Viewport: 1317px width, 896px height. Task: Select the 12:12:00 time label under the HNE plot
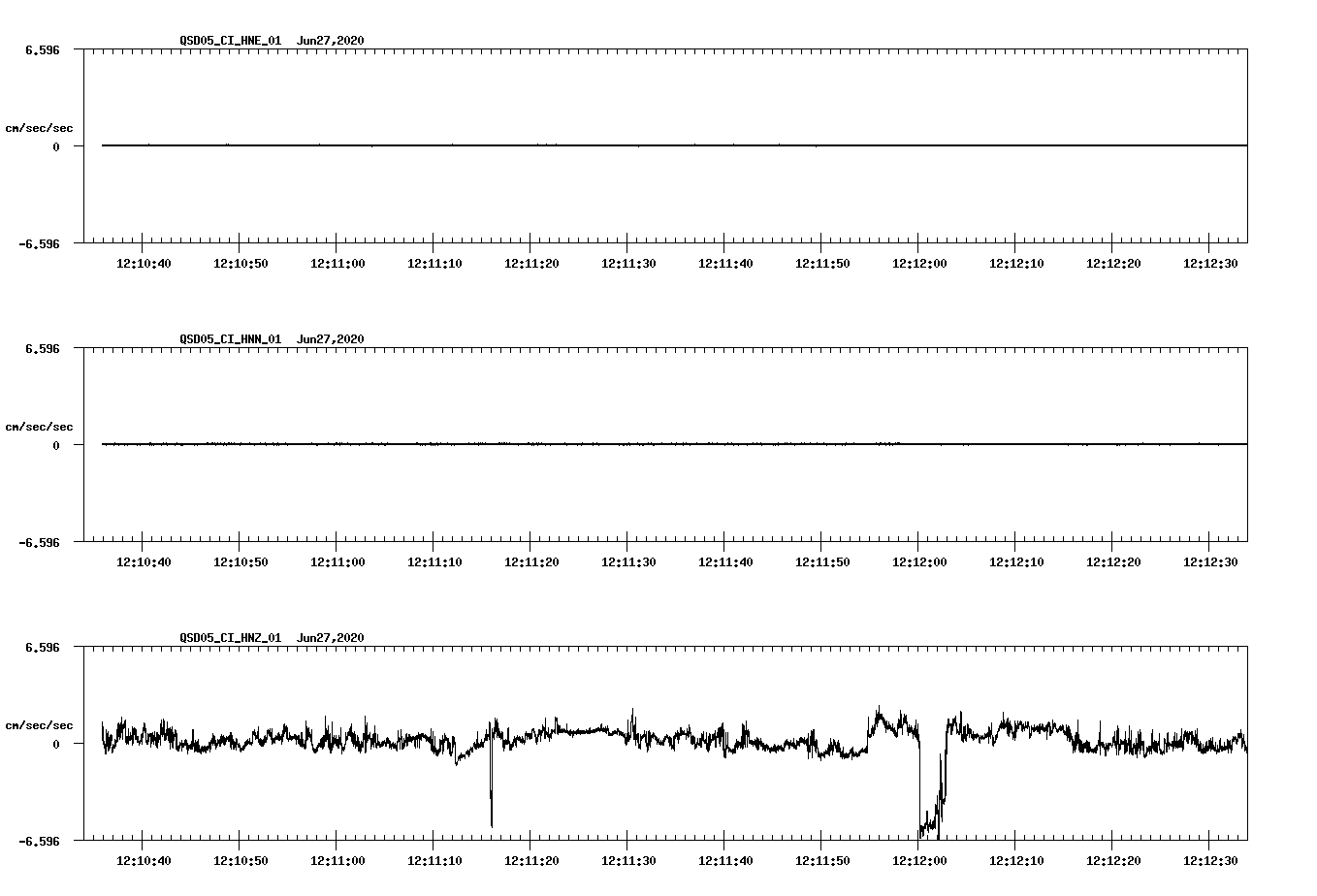919,264
